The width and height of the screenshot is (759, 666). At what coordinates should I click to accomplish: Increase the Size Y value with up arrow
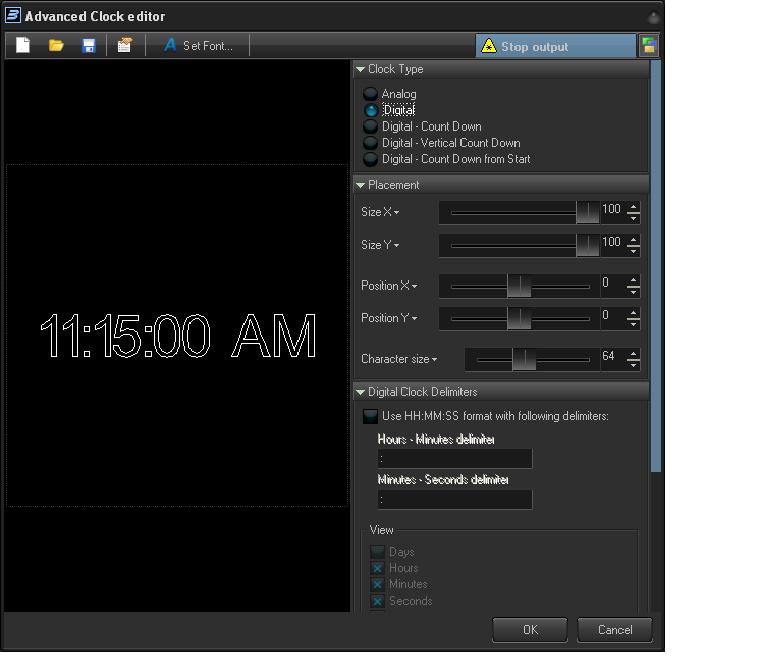(x=633, y=239)
